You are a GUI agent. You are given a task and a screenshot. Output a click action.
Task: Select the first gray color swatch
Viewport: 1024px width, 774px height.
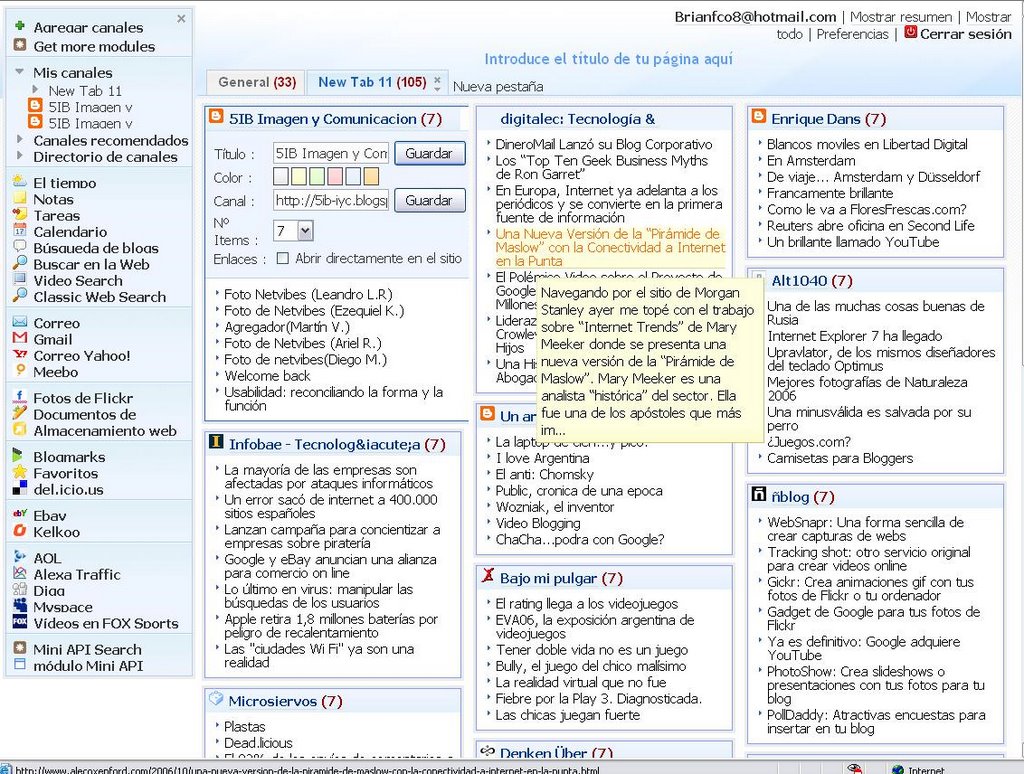click(x=280, y=176)
